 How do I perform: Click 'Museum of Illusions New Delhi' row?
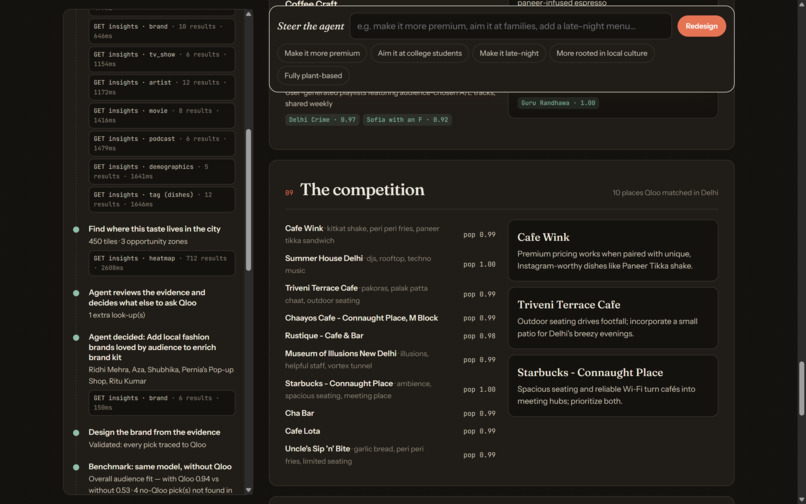click(390, 359)
